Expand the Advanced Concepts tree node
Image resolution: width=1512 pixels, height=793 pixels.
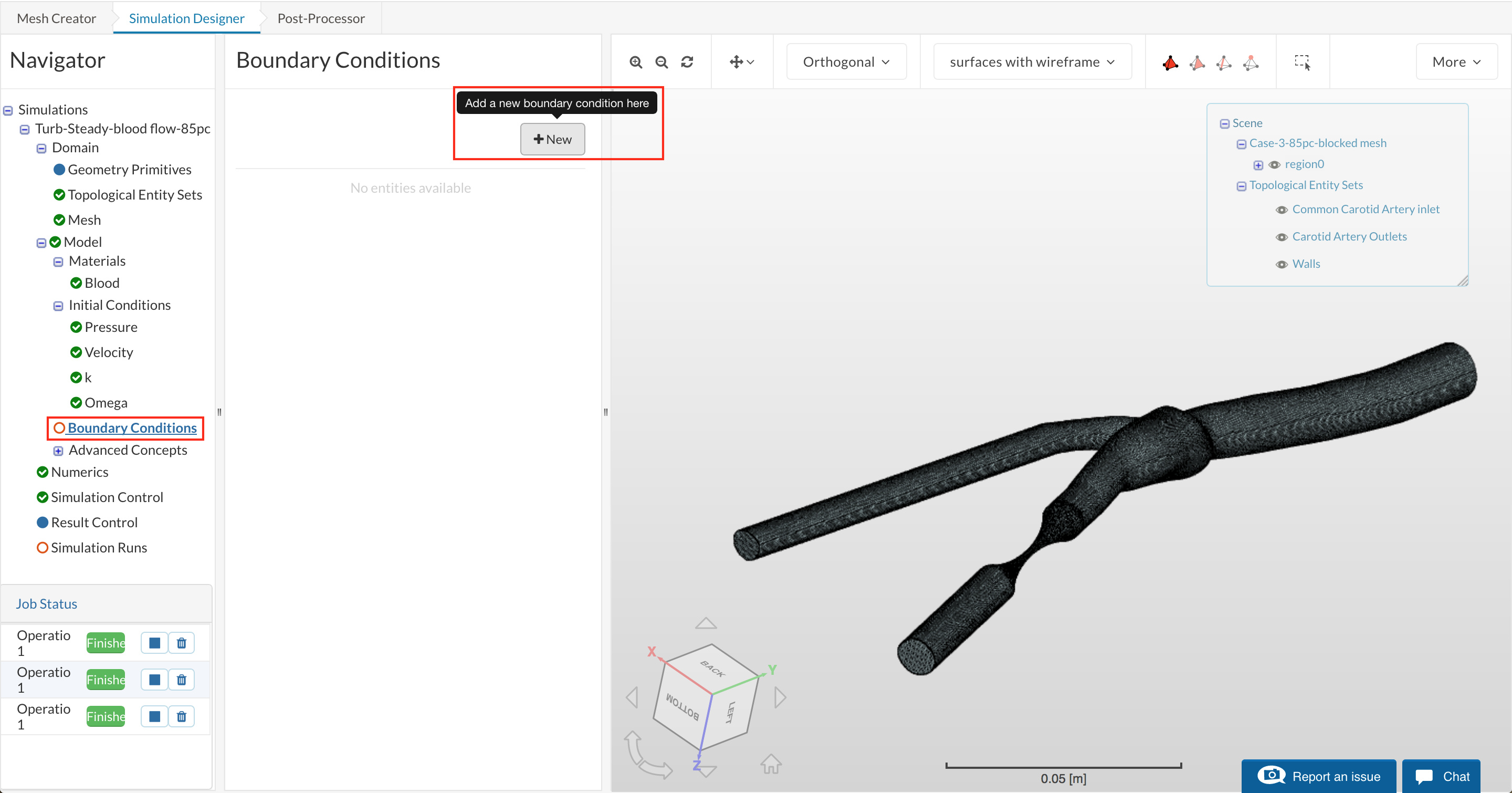point(58,451)
